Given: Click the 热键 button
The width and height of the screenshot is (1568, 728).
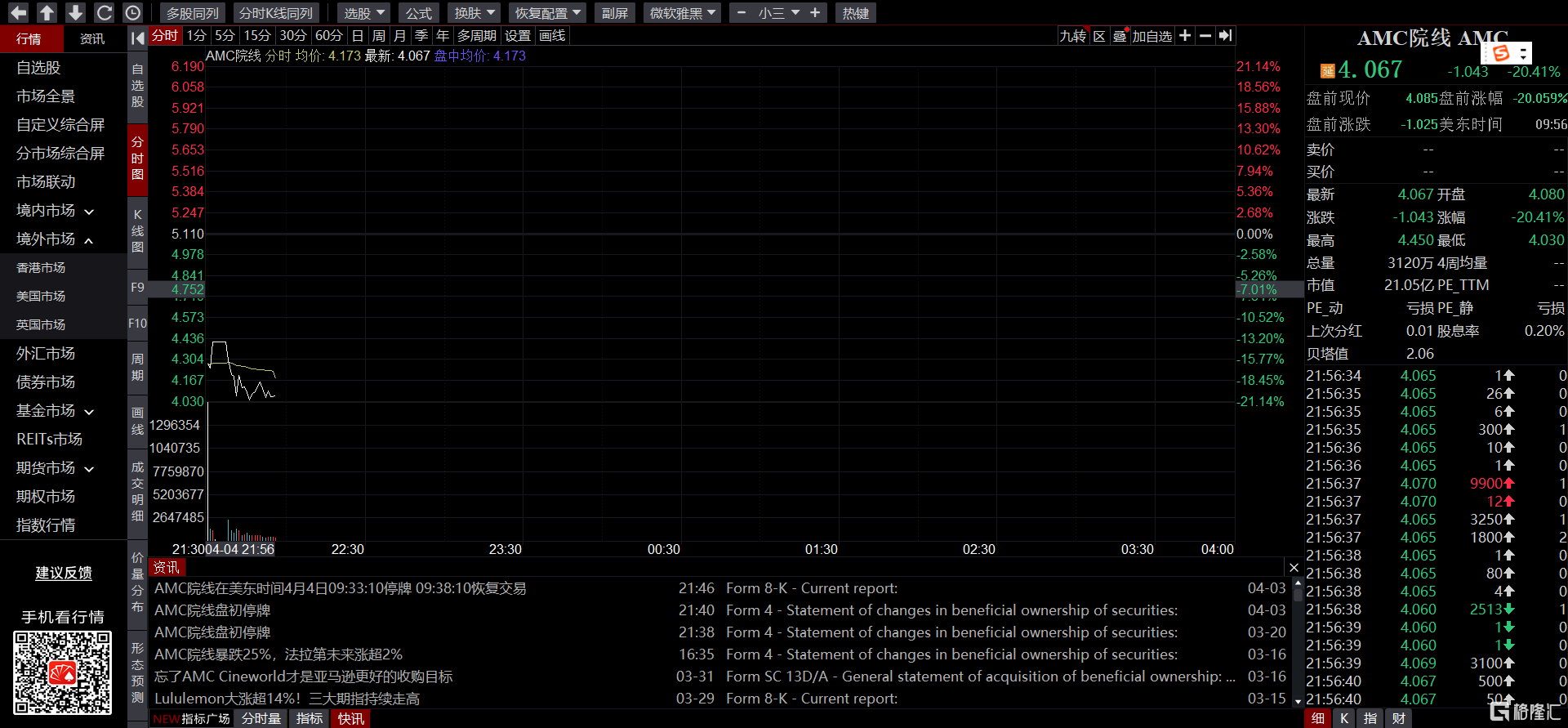Looking at the screenshot, I should [x=856, y=13].
